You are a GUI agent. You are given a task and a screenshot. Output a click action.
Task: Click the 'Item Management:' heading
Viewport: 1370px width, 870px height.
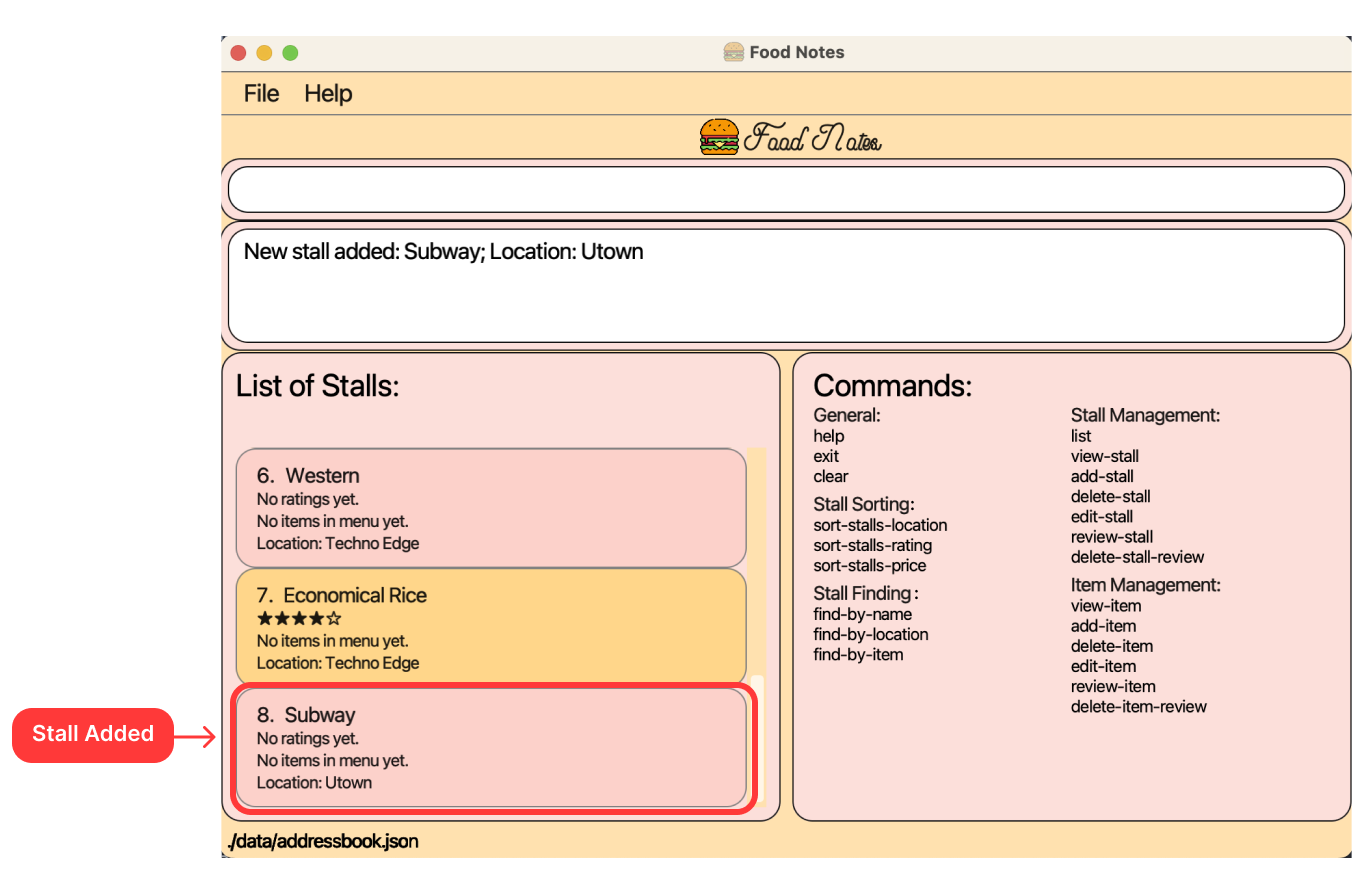tap(1146, 584)
